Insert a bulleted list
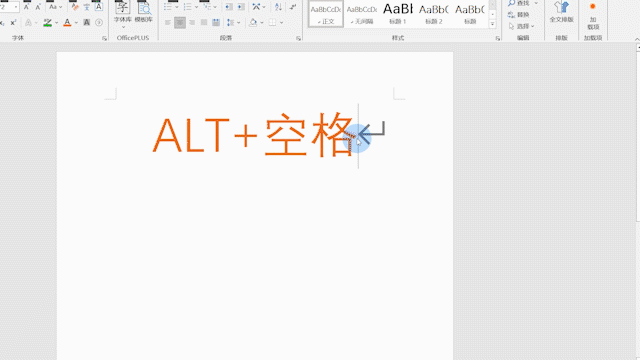 [x=168, y=7]
